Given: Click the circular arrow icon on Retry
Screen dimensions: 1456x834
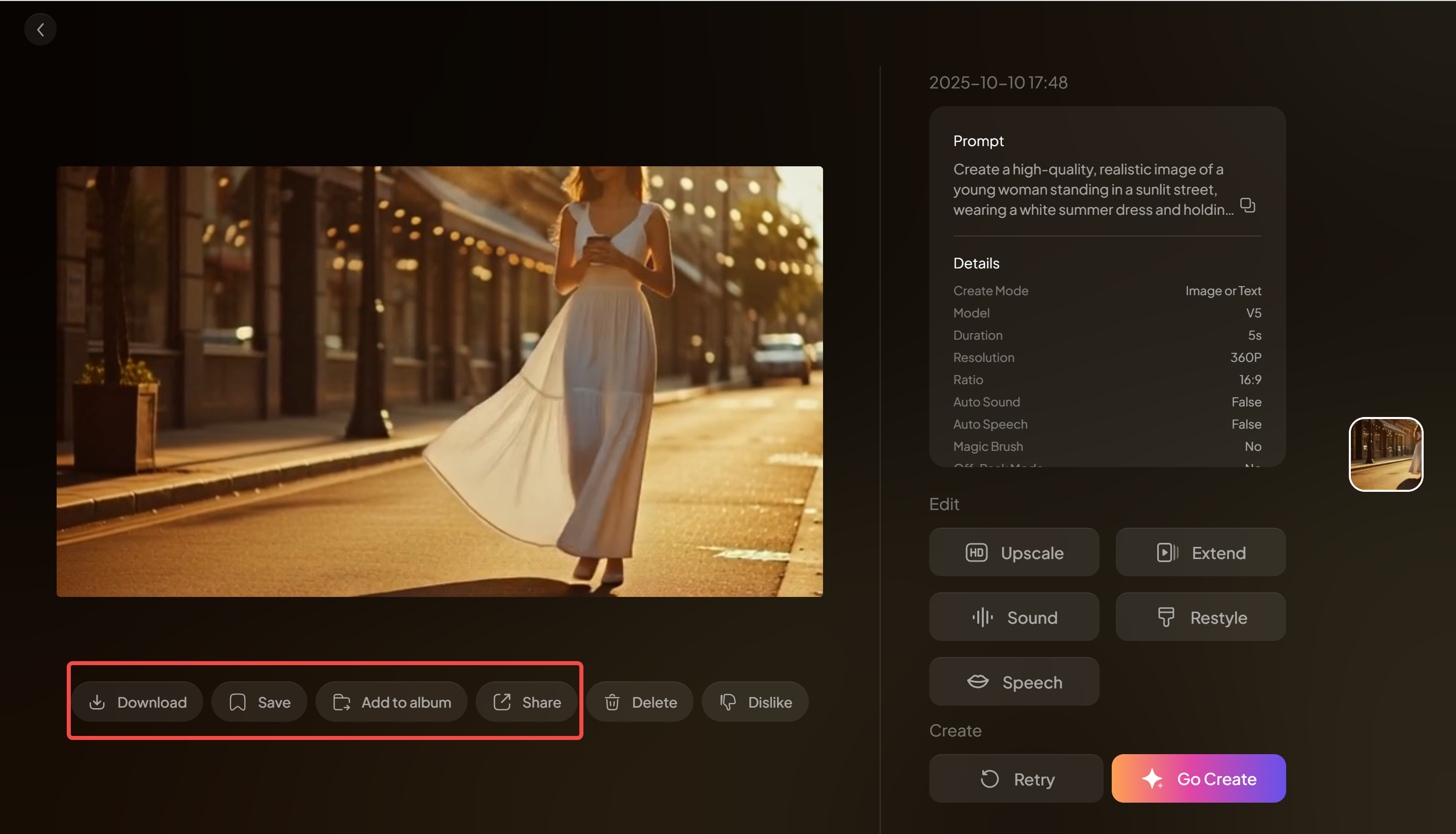Looking at the screenshot, I should pos(990,778).
